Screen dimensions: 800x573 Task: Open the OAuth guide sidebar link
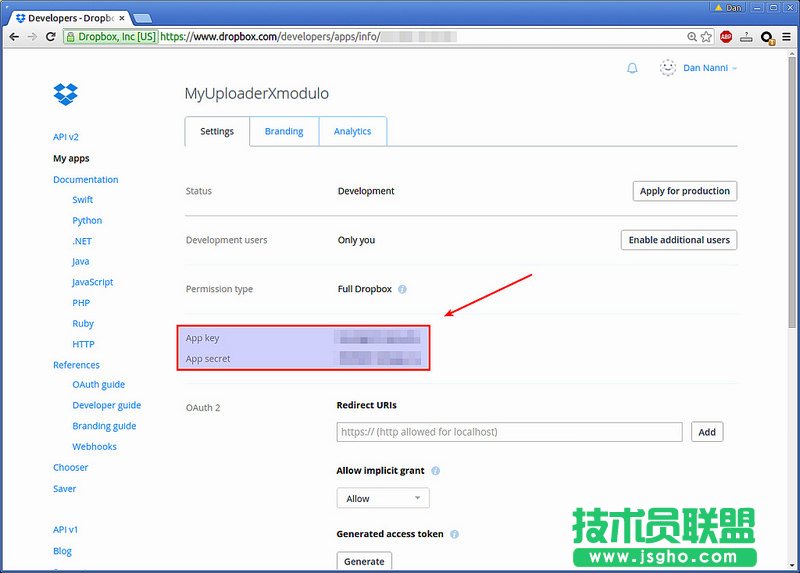point(98,385)
